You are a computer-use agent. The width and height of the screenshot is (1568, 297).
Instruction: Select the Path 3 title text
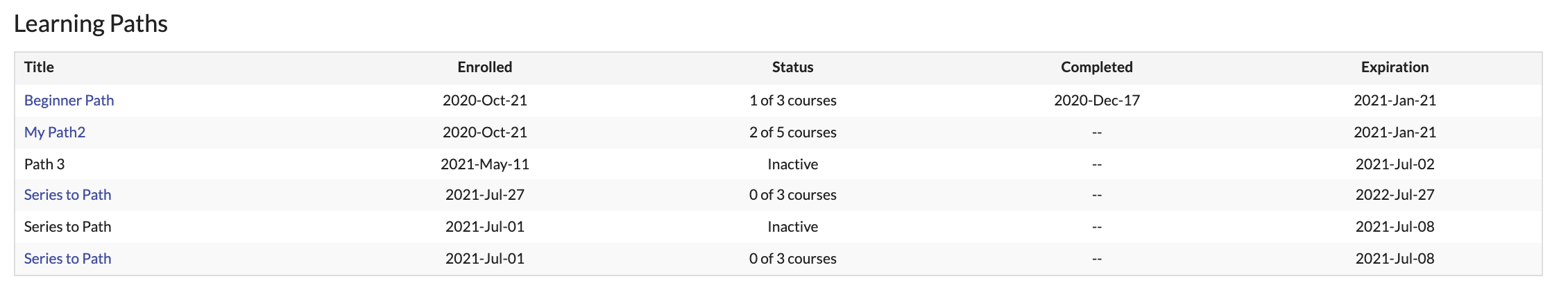pyautogui.click(x=44, y=164)
